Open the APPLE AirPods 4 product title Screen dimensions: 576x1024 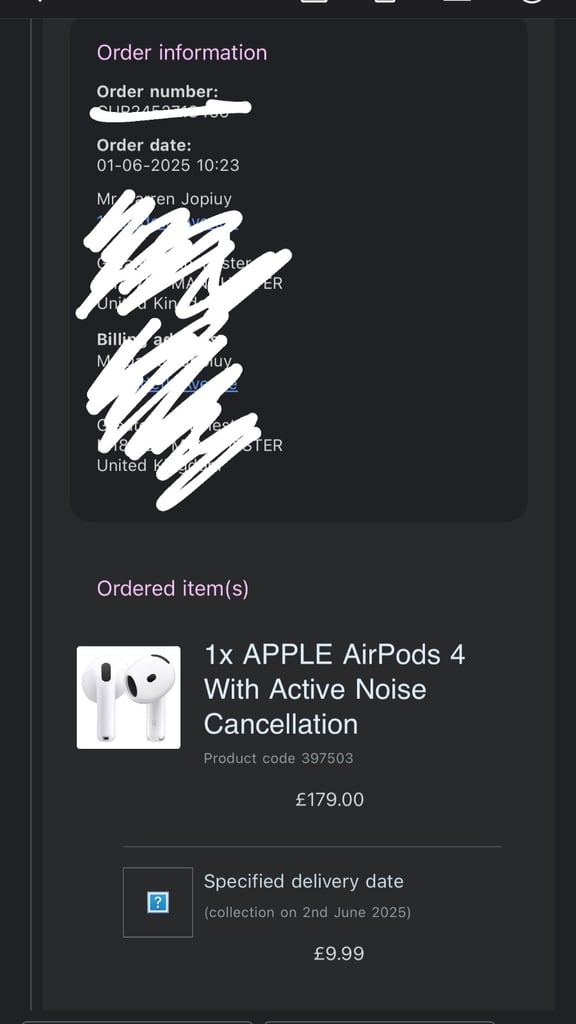(334, 689)
